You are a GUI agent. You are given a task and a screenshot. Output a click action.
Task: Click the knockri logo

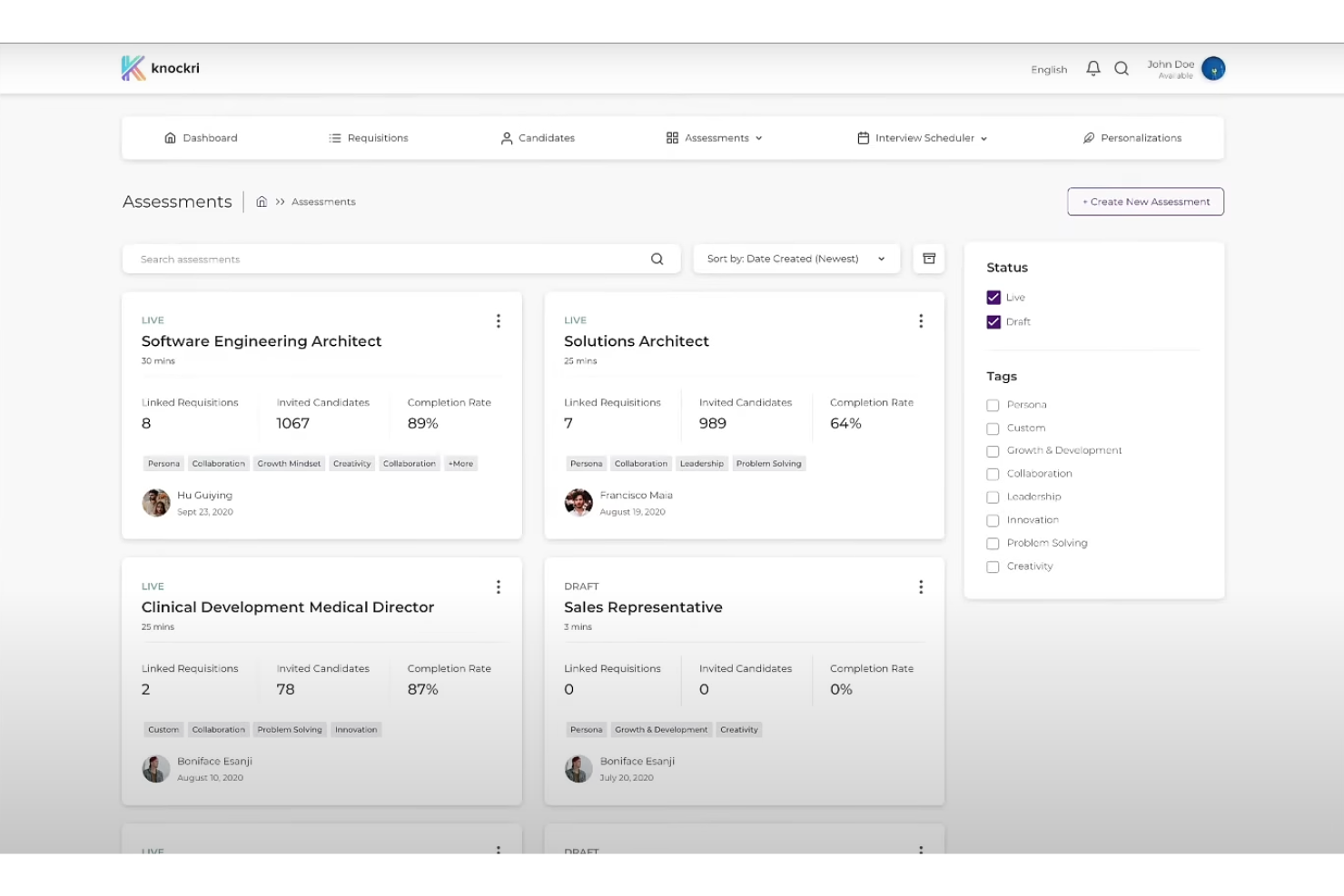coord(161,68)
